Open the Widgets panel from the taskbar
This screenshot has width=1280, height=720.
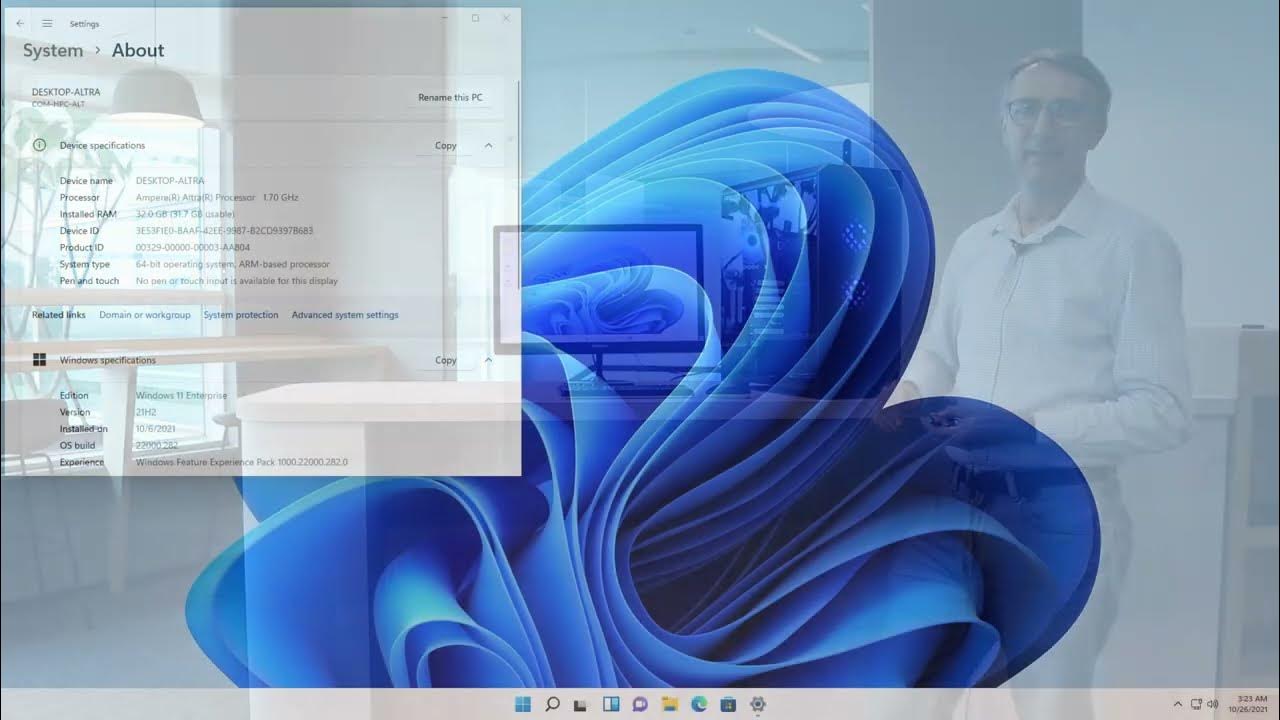(x=611, y=704)
